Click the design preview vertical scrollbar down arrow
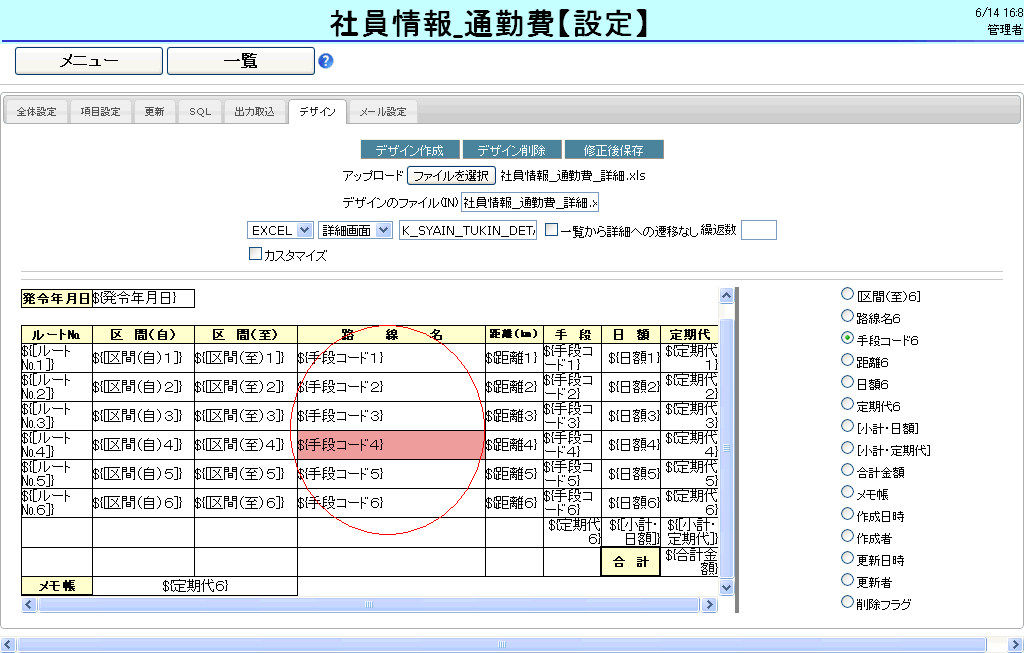 (x=727, y=587)
